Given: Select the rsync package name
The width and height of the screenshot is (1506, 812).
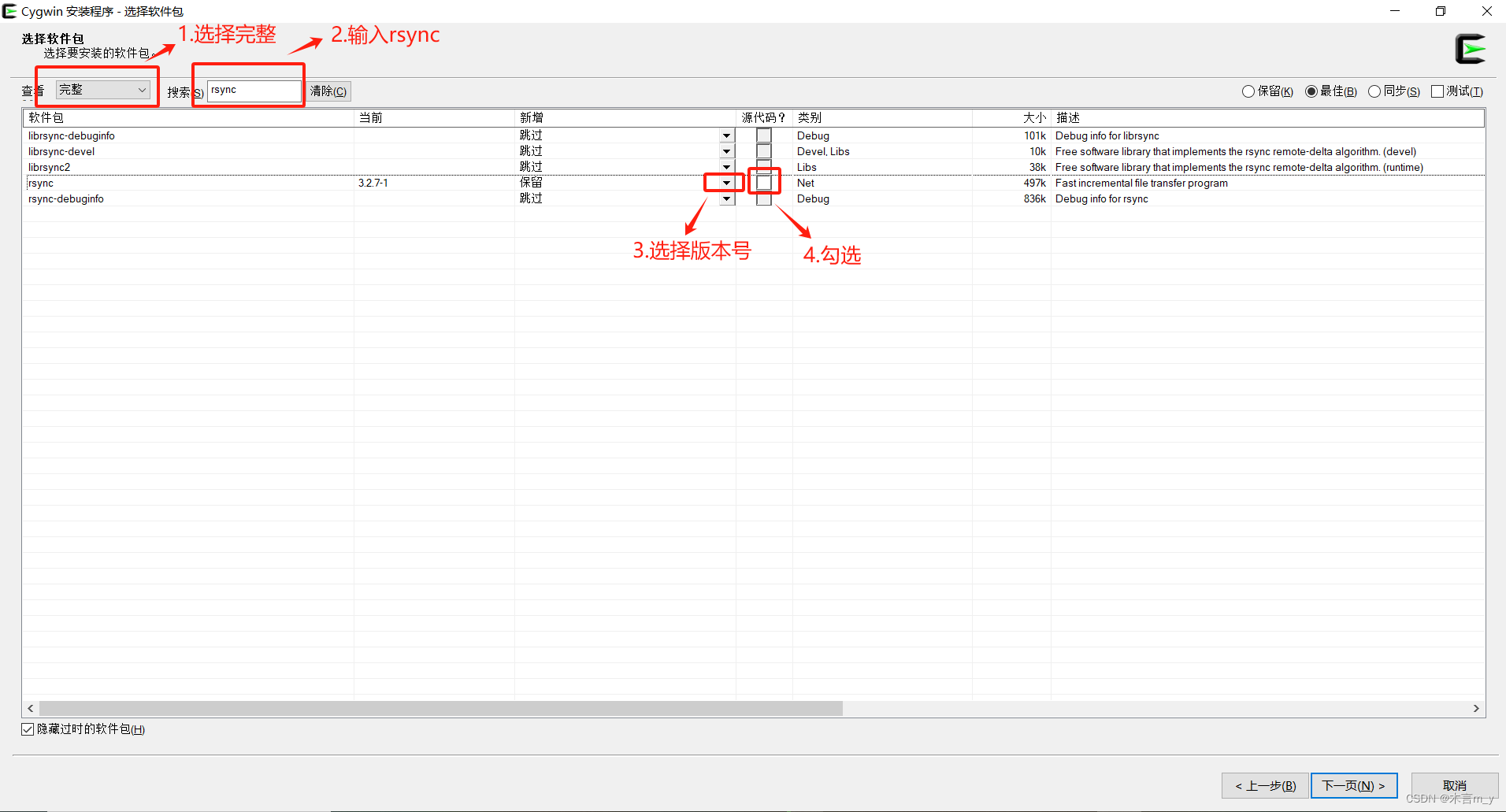Looking at the screenshot, I should point(41,183).
